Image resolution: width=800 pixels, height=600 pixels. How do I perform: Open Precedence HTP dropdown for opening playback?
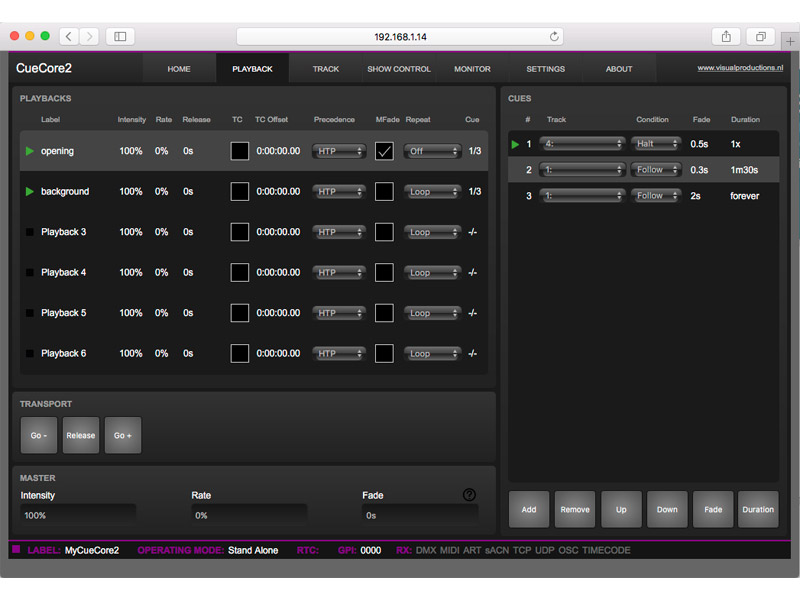338,151
